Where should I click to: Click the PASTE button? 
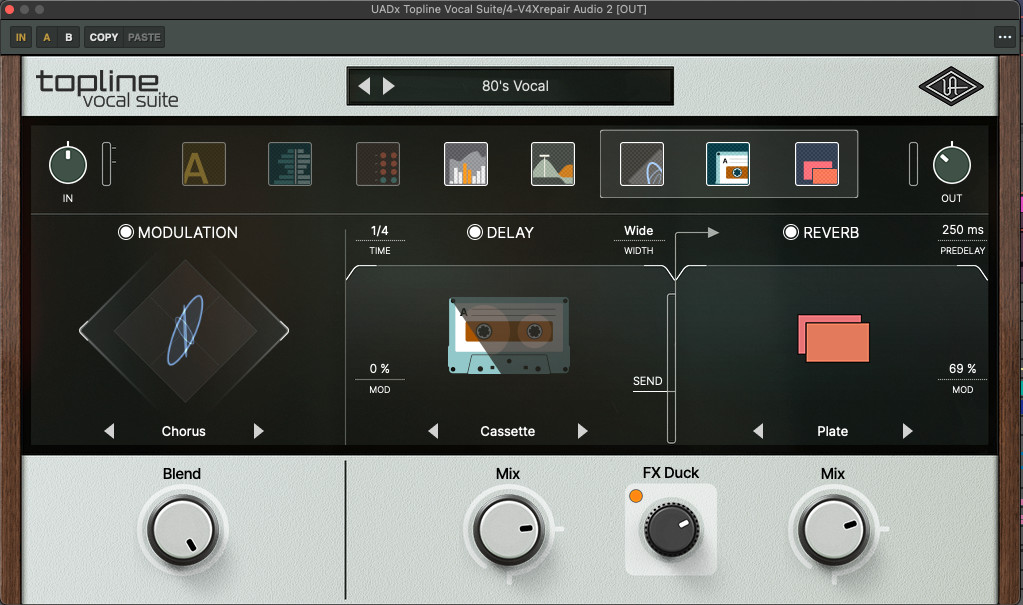[144, 37]
